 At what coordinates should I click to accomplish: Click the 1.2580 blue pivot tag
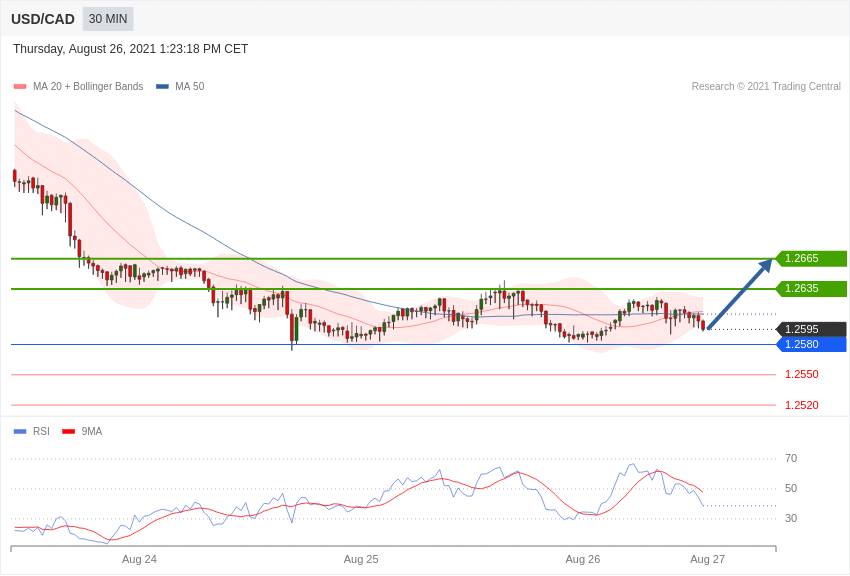coord(811,344)
